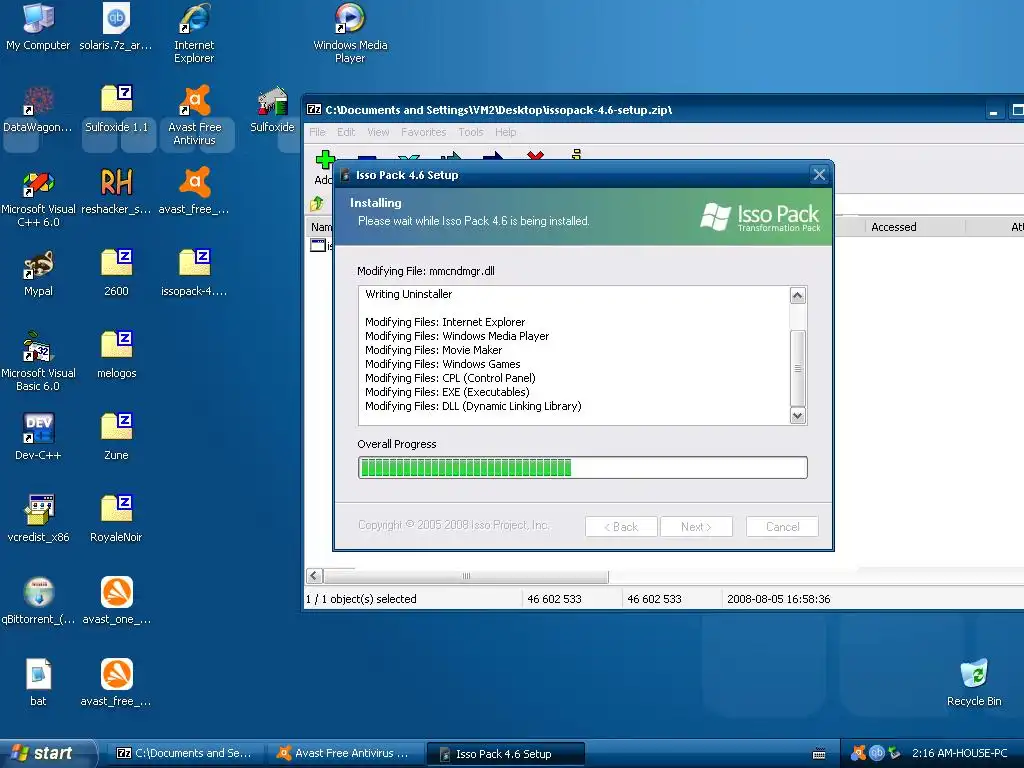The height and width of the screenshot is (768, 1024).
Task: Open the Edit menu in 7-Zip
Action: coord(346,132)
